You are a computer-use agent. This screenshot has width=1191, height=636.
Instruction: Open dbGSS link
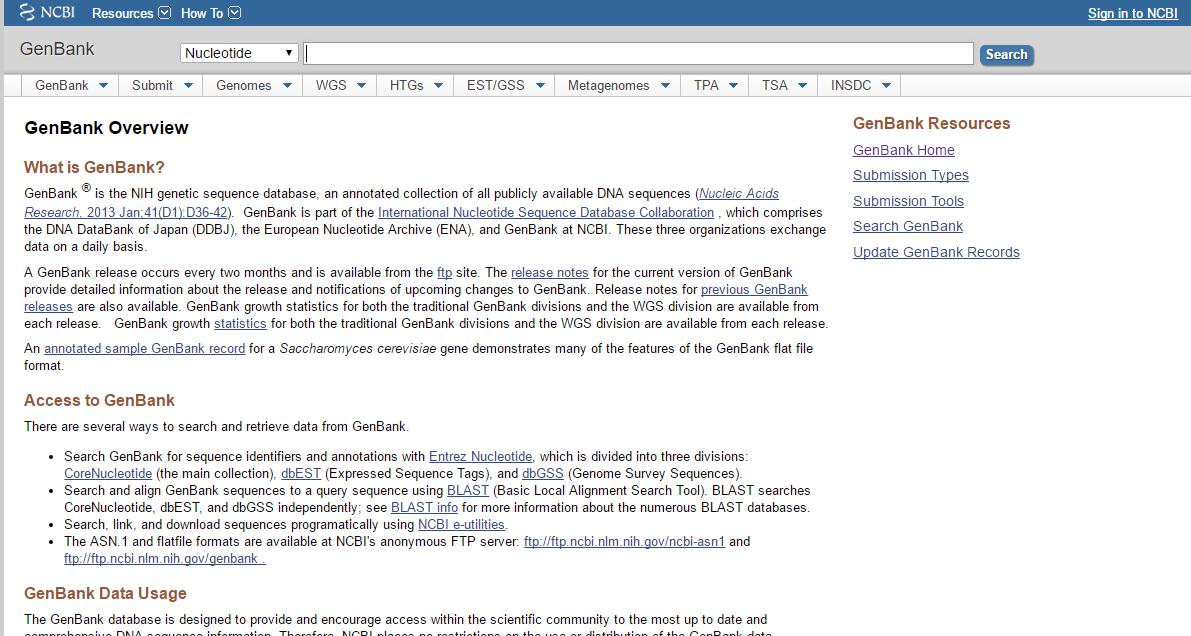542,473
